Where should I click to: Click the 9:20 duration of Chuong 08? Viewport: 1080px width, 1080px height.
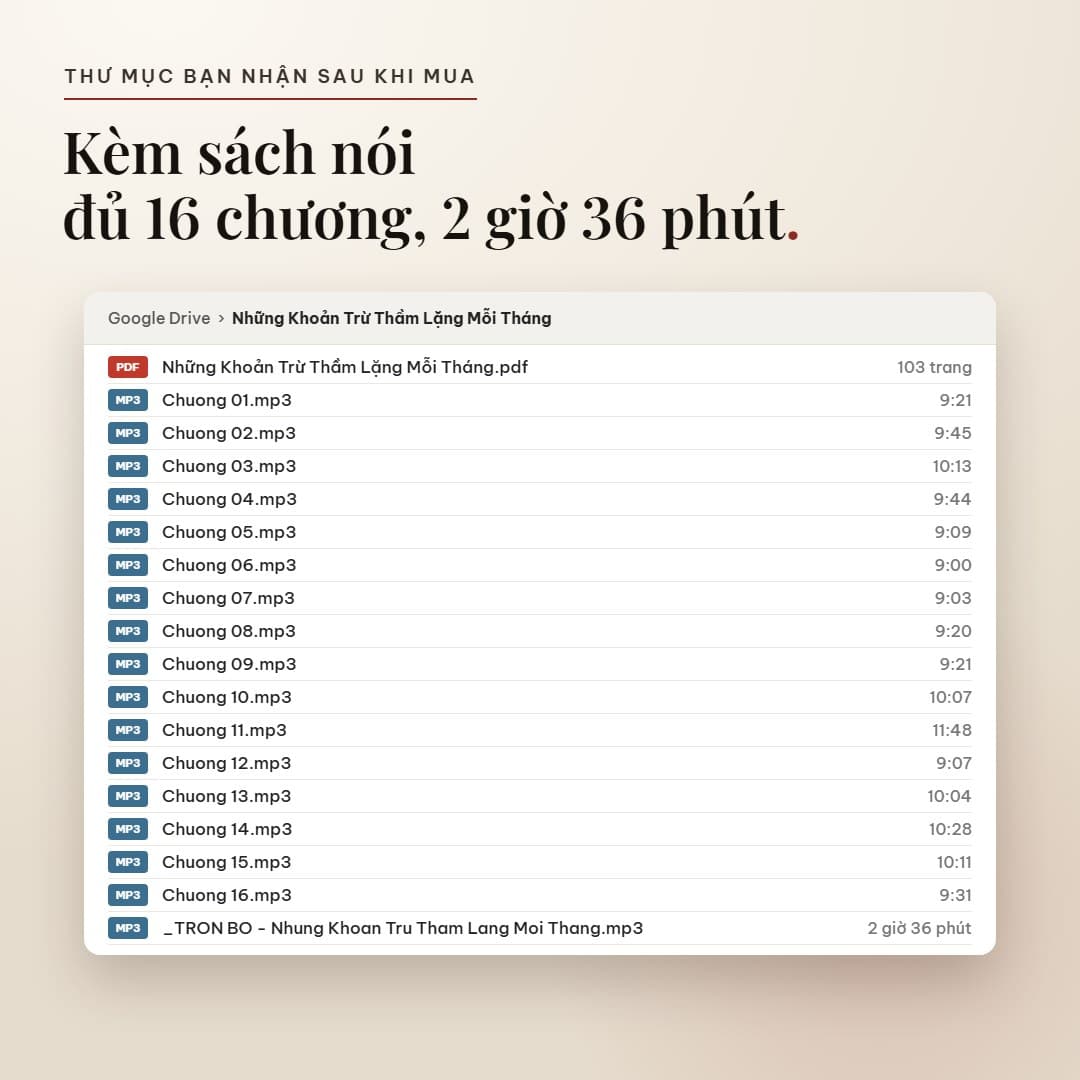point(953,632)
